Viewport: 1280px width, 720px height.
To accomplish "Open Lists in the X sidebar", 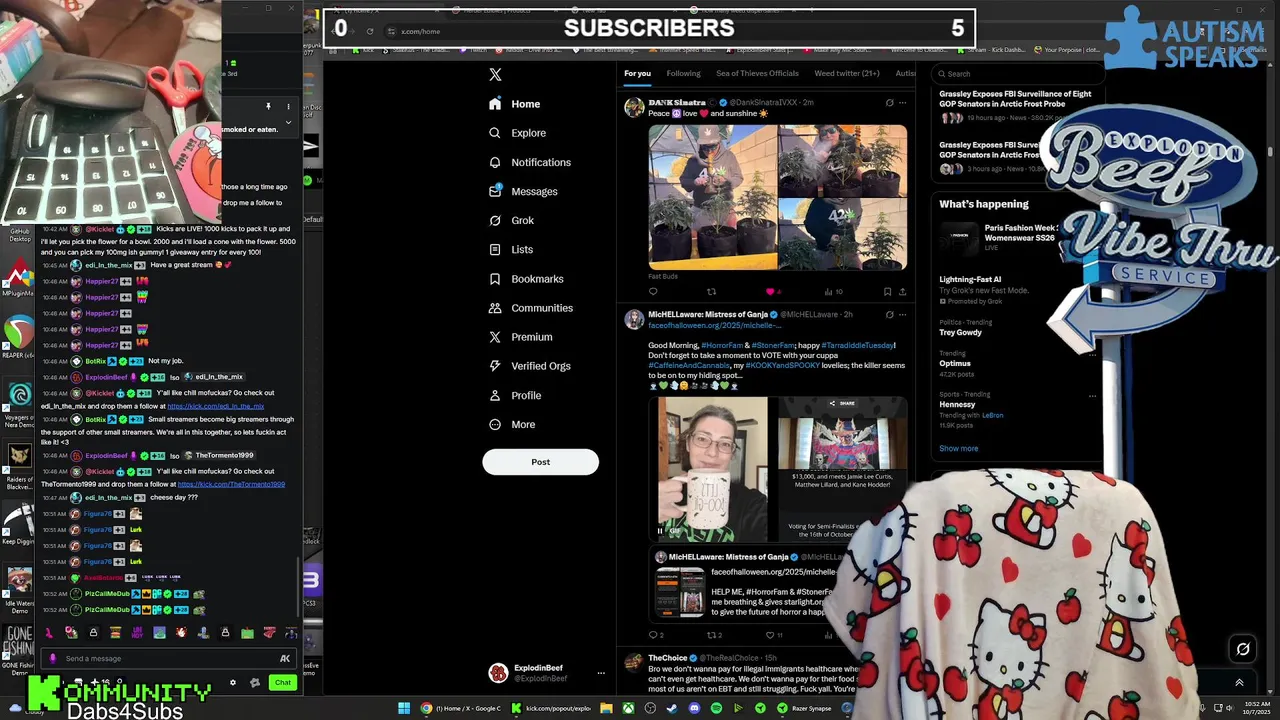I will pos(511,249).
